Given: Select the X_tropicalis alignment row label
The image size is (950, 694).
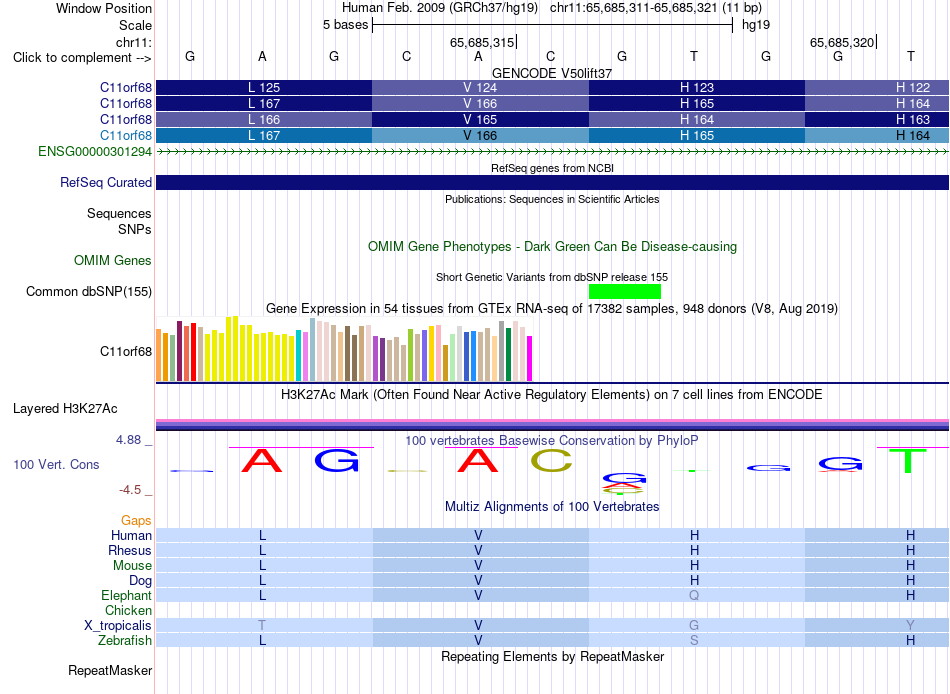Looking at the screenshot, I should tap(118, 626).
